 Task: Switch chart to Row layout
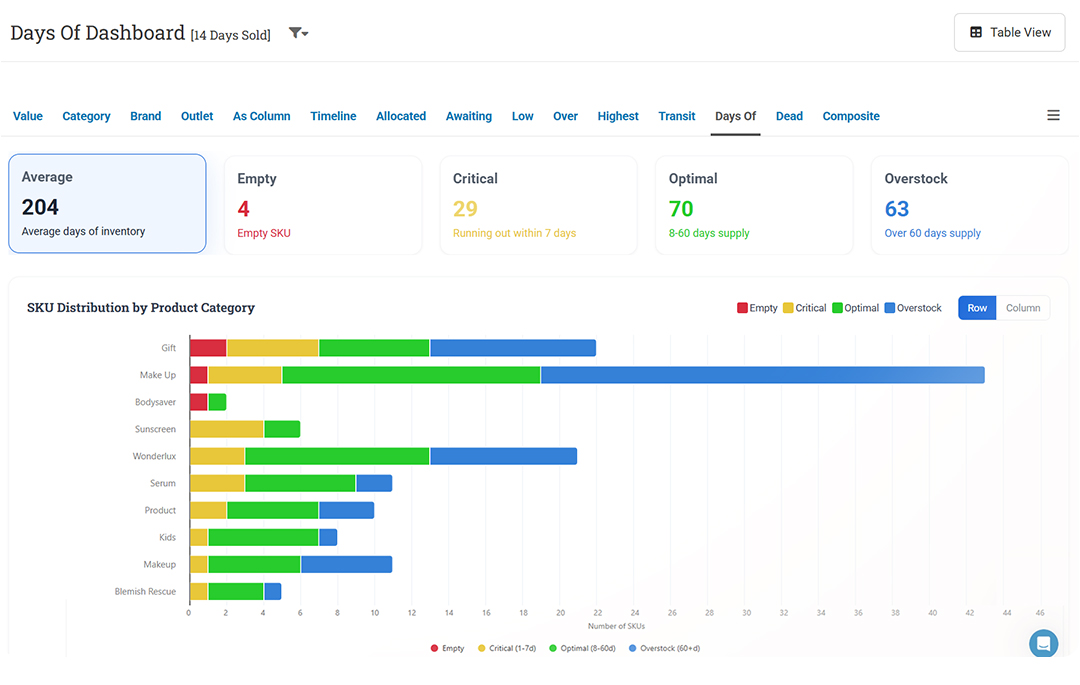(x=977, y=308)
